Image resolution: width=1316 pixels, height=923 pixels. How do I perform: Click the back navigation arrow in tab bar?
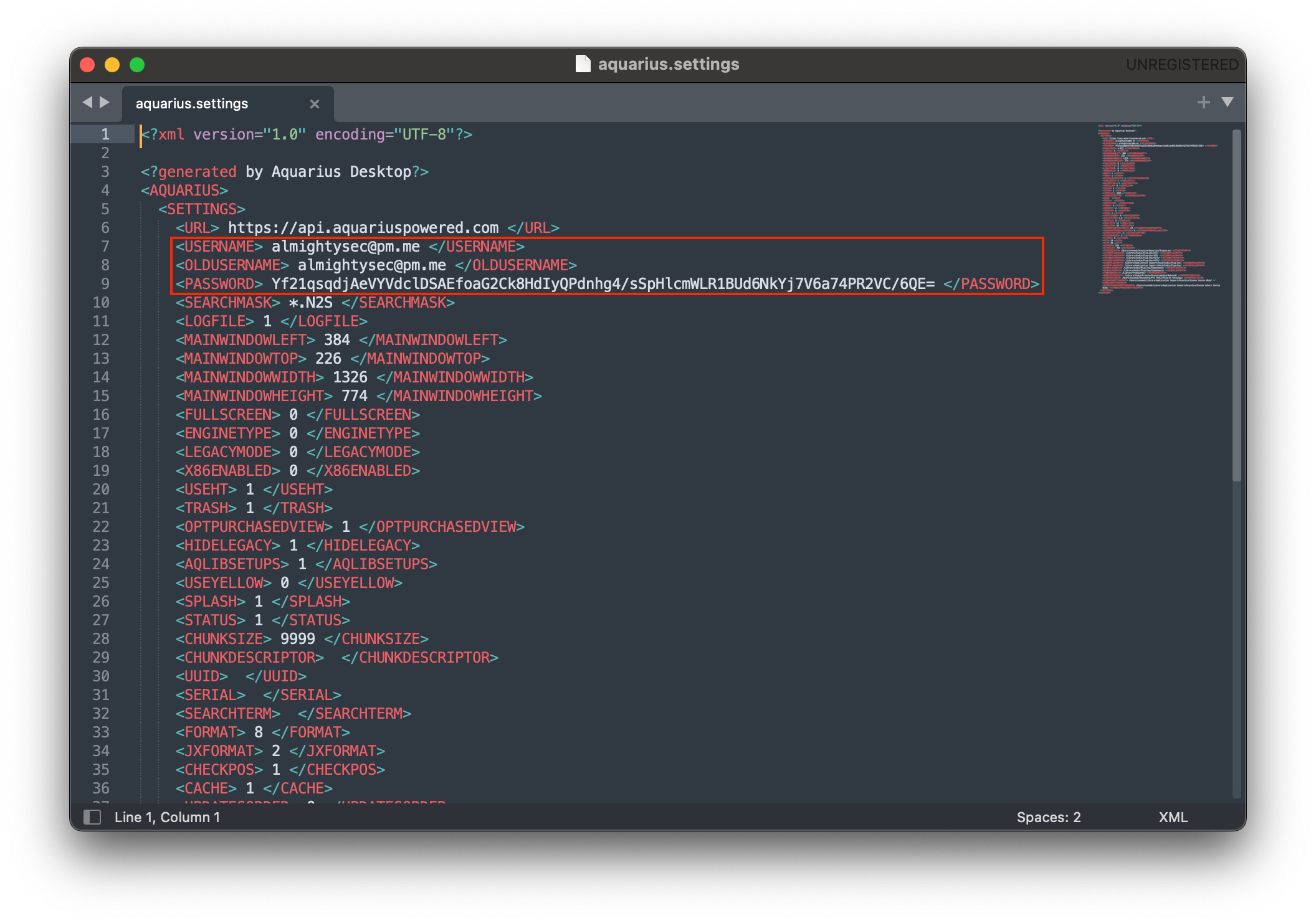point(87,102)
